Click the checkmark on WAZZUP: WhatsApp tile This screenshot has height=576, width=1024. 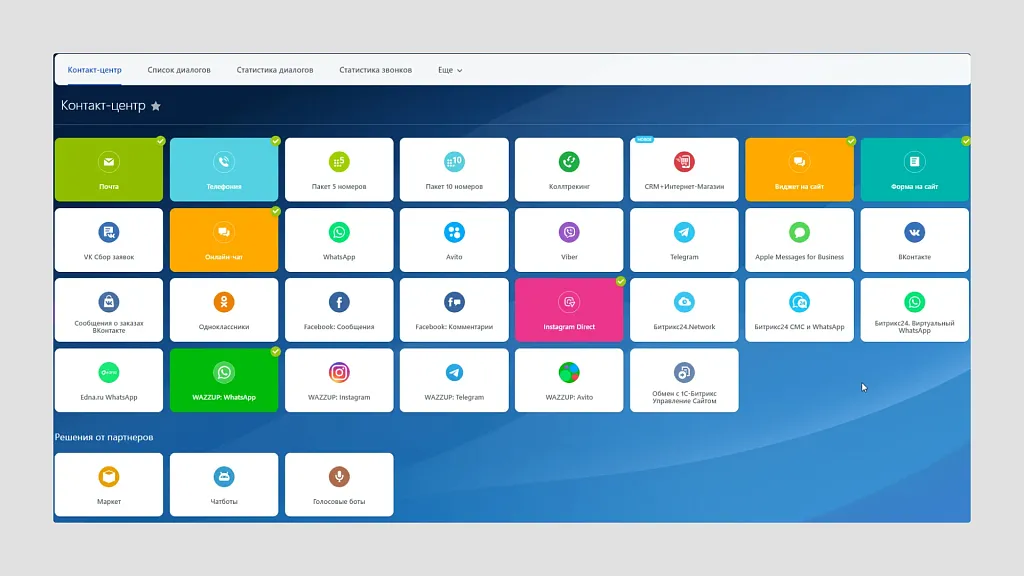[275, 351]
